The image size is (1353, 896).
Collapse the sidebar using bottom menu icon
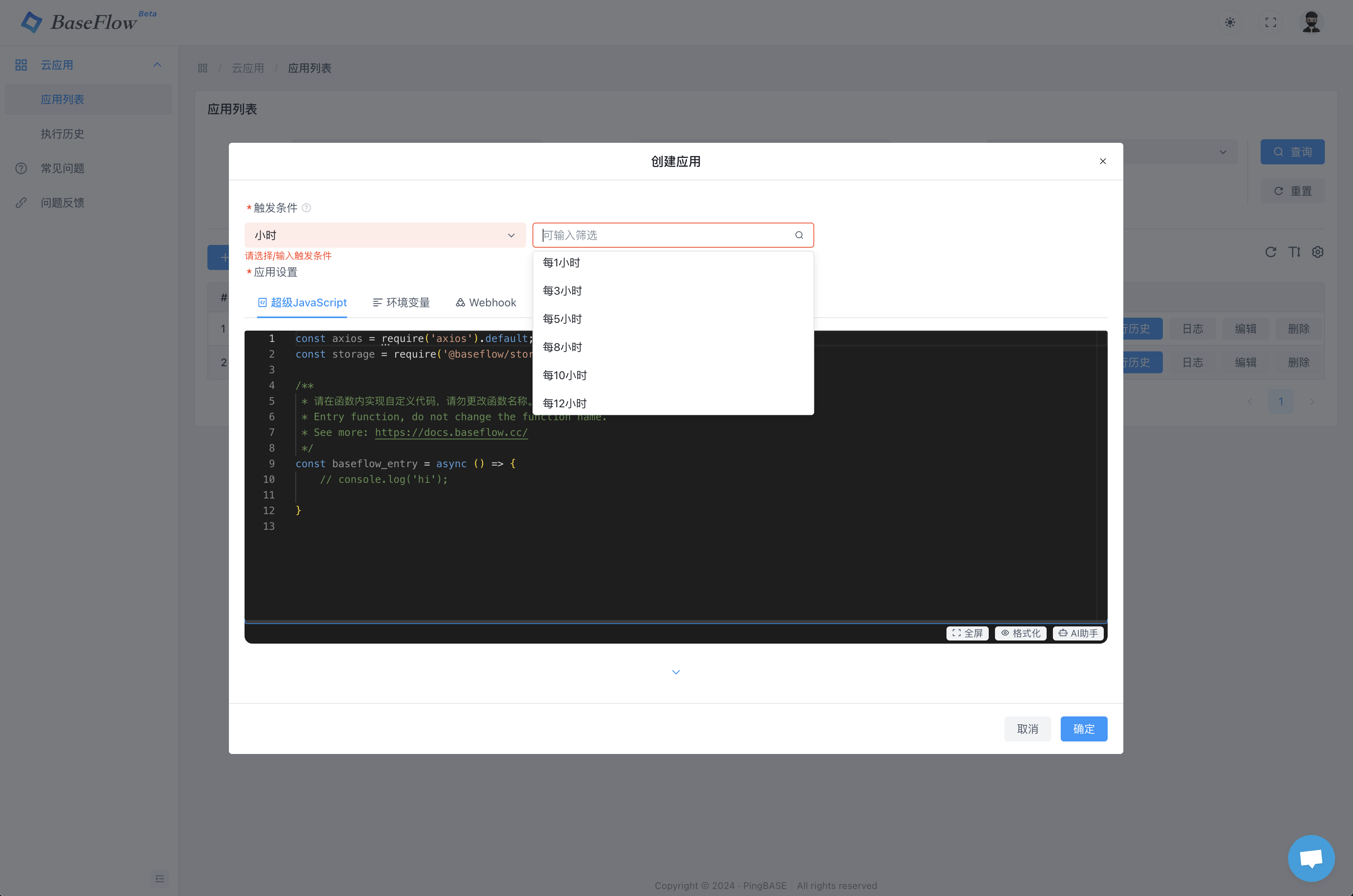click(159, 878)
